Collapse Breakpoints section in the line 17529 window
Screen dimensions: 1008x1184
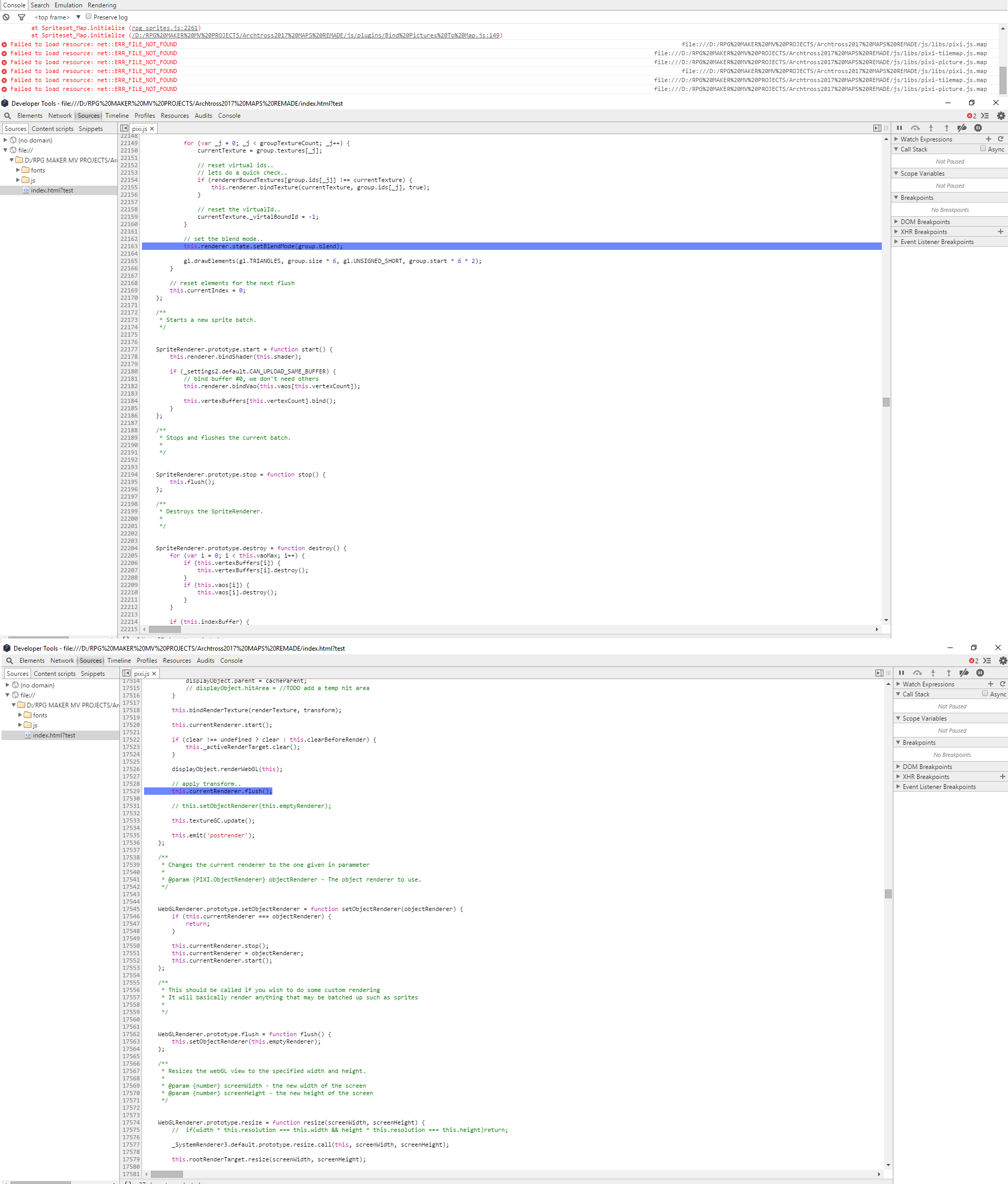898,743
